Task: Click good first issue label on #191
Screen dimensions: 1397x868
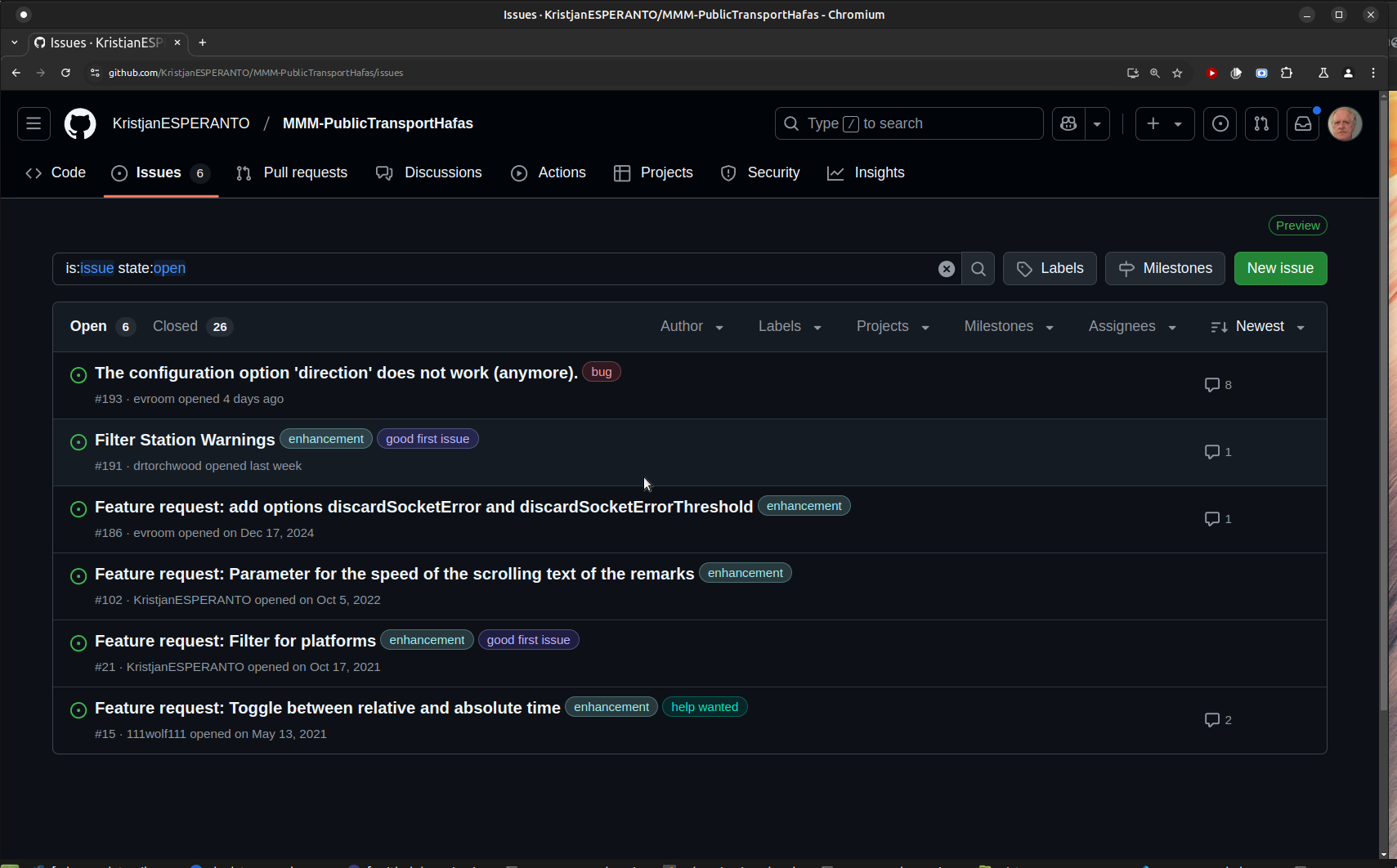Action: click(x=428, y=439)
